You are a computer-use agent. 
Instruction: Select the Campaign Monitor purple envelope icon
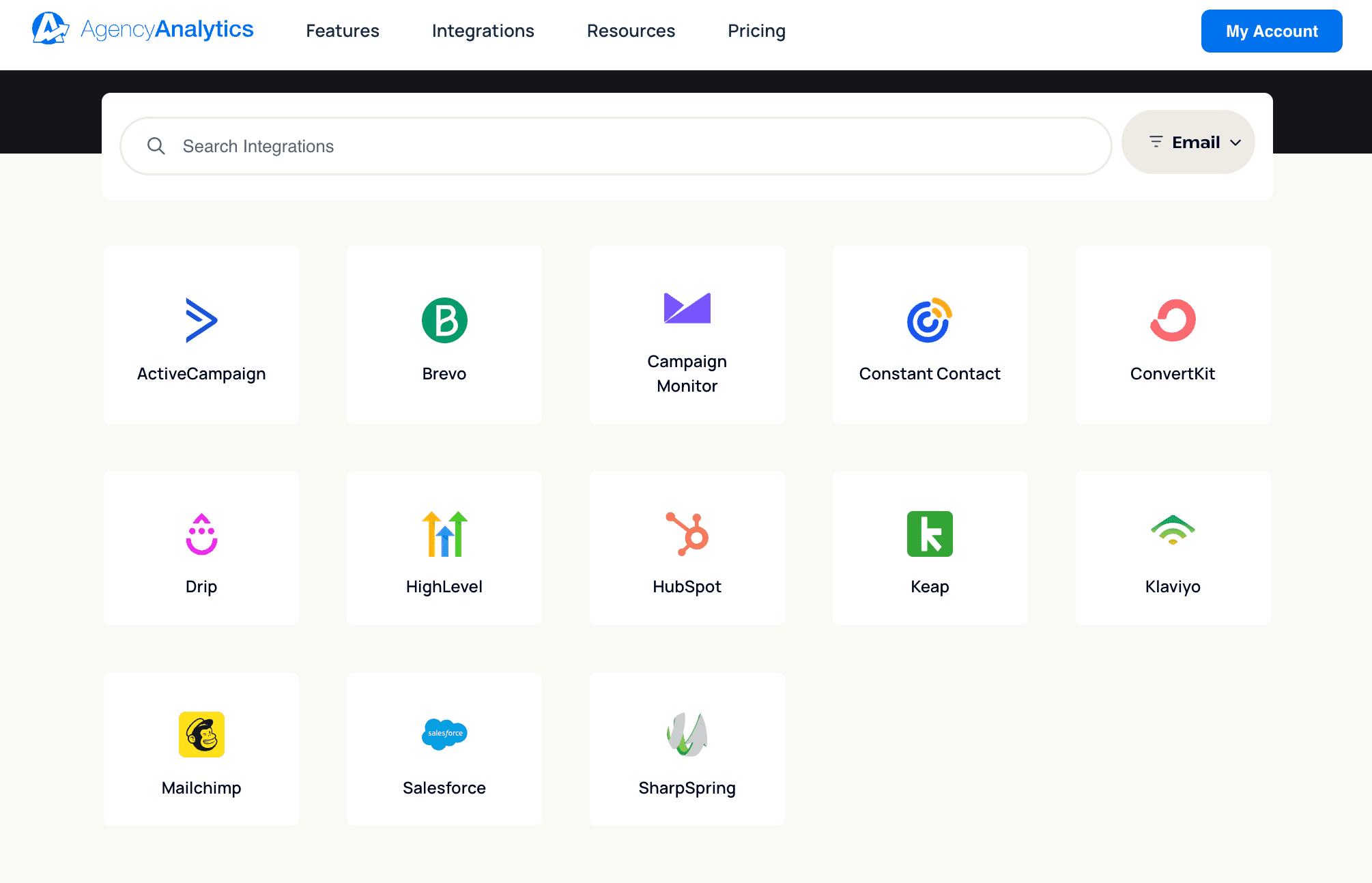(x=687, y=308)
